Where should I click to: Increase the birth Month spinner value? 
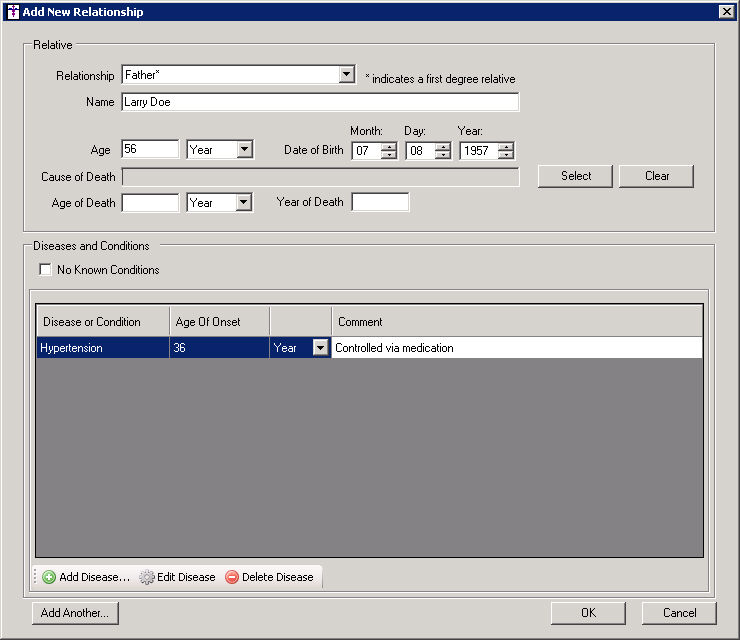click(389, 146)
